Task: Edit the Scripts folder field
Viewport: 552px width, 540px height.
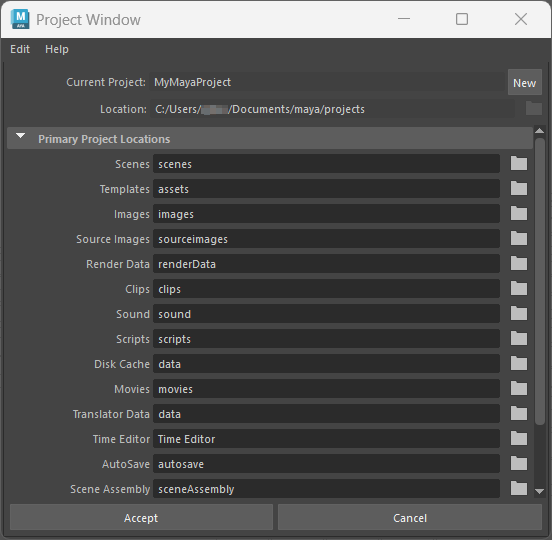Action: pyautogui.click(x=326, y=339)
